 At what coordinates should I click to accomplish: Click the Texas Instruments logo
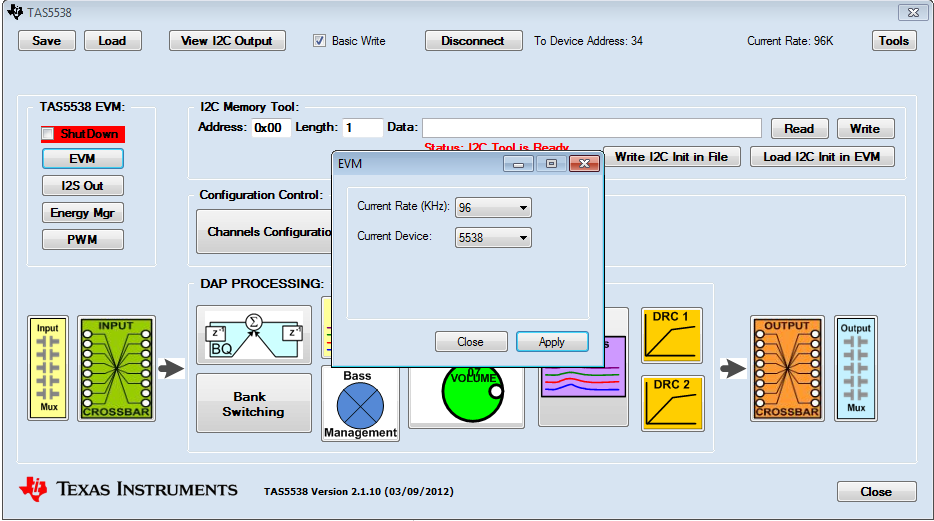pyautogui.click(x=128, y=489)
